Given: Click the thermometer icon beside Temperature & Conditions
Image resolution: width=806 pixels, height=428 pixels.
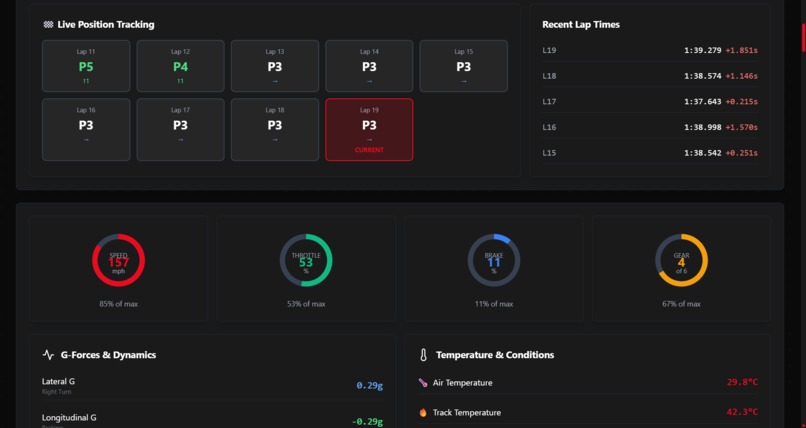Looking at the screenshot, I should pos(423,355).
